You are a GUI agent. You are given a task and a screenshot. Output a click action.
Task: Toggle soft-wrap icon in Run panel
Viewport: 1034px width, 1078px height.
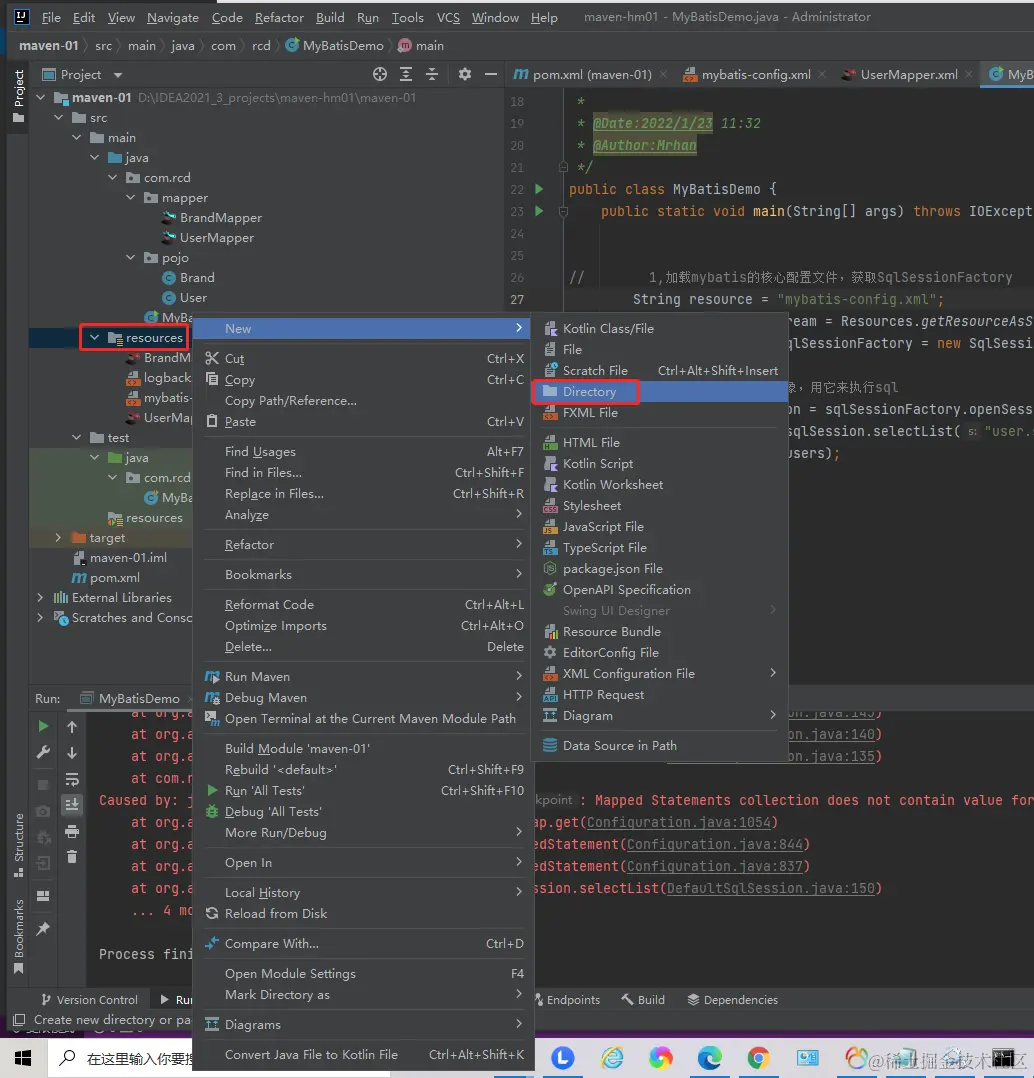(x=72, y=780)
